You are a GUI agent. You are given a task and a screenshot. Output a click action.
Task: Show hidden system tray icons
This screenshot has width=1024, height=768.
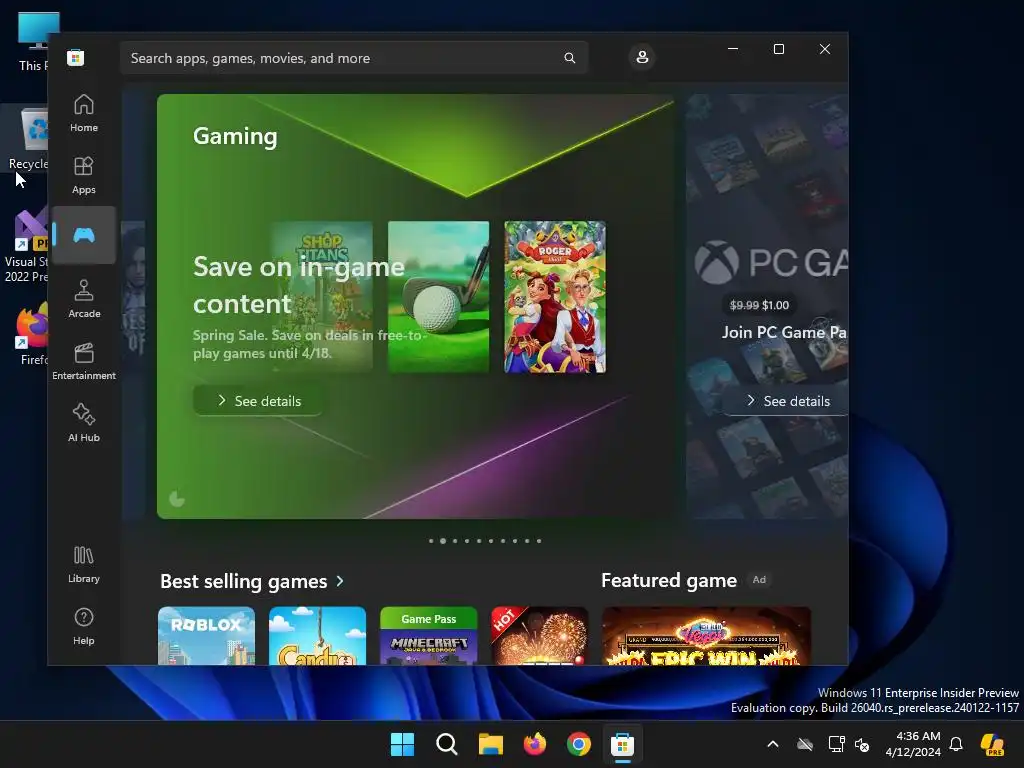pos(773,744)
